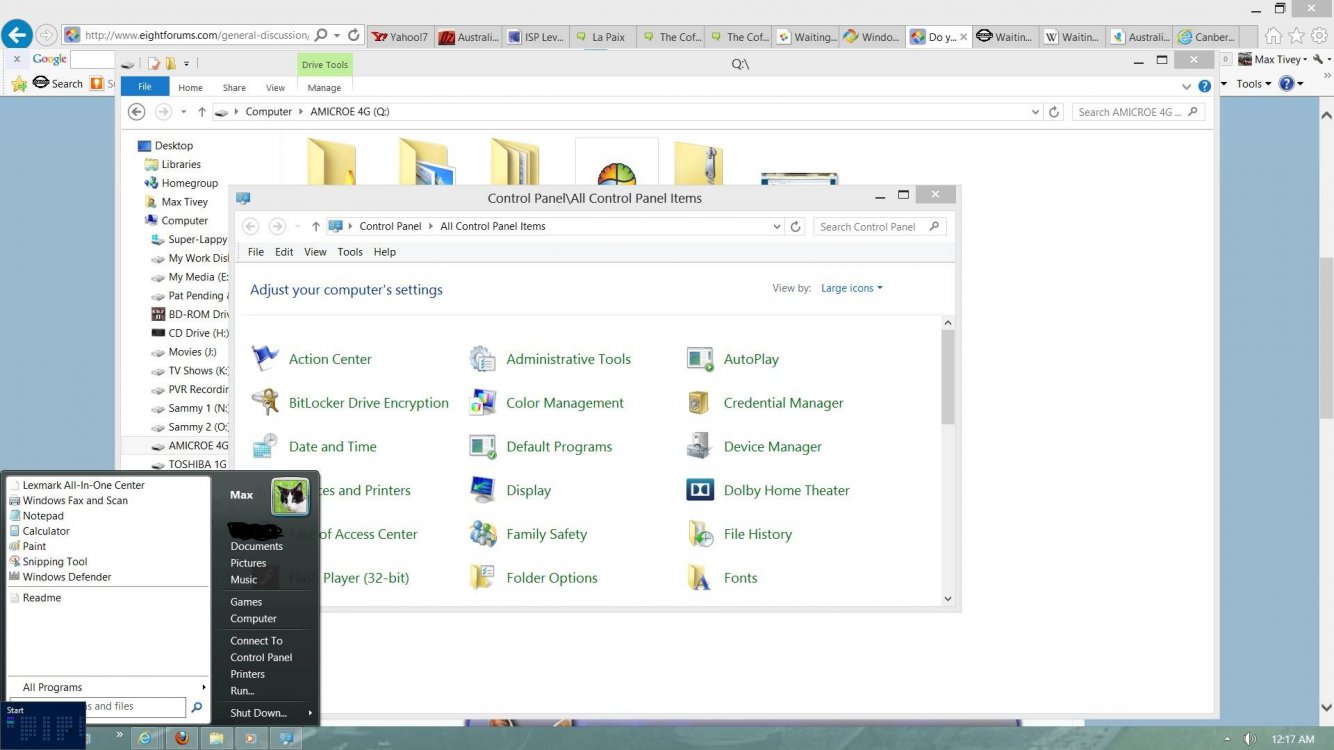1334x750 pixels.
Task: Open browser Tools dropdown
Action: pos(1254,84)
